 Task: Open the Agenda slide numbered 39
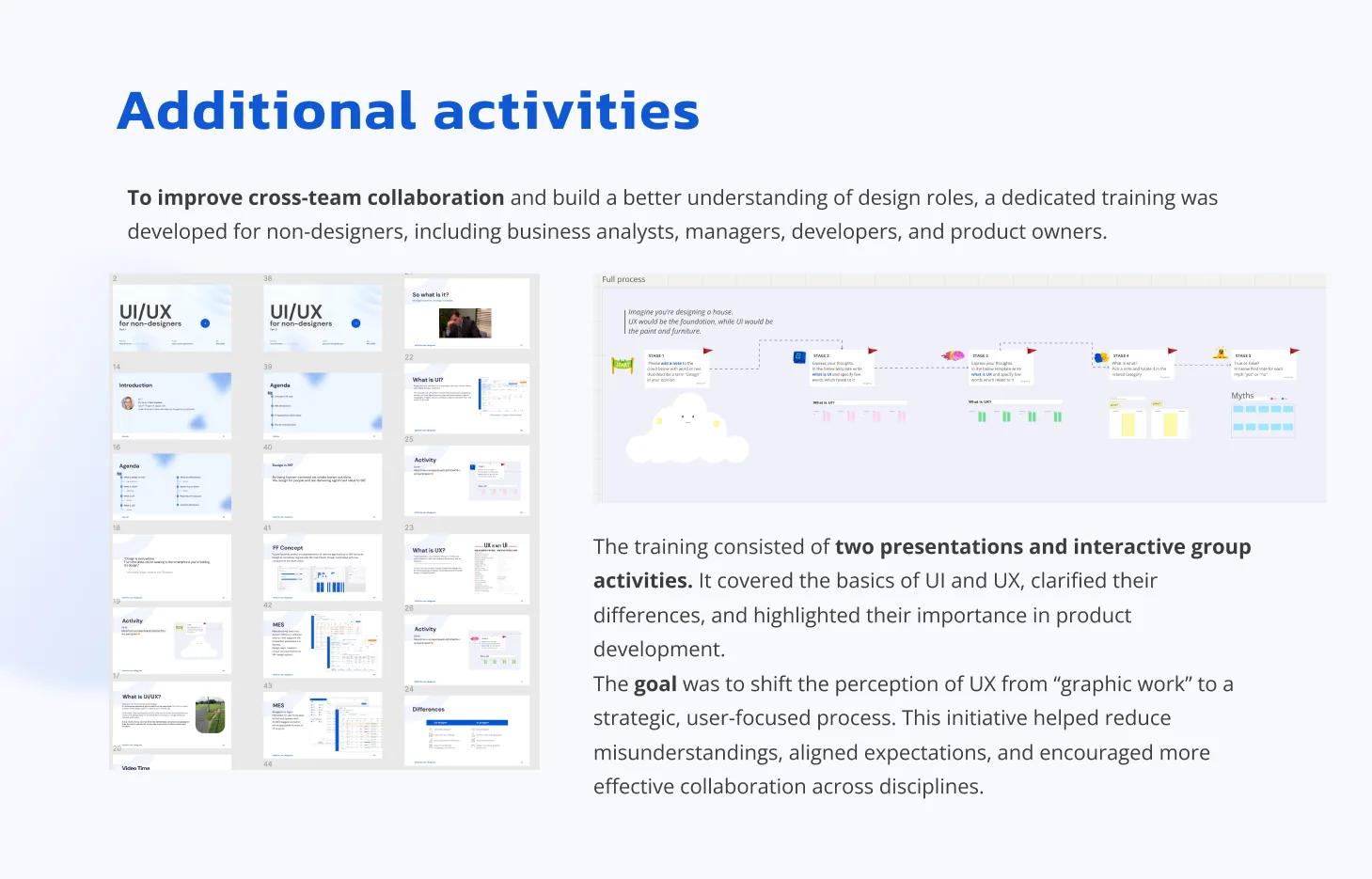click(x=323, y=405)
